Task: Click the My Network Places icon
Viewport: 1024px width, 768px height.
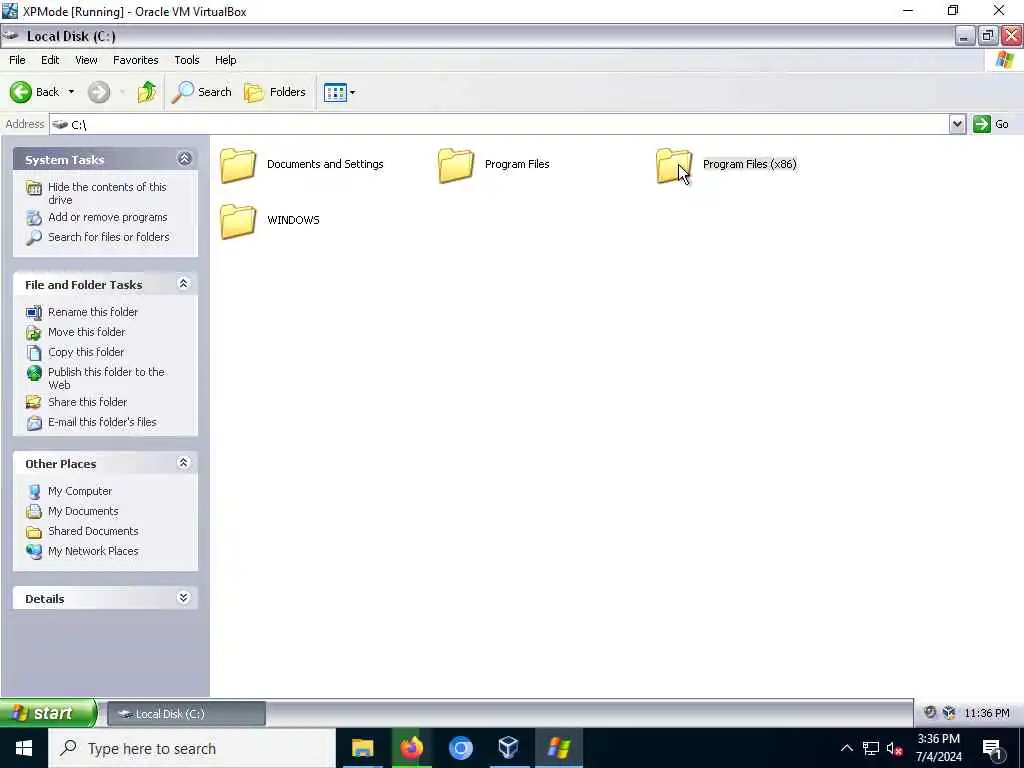Action: coord(34,551)
